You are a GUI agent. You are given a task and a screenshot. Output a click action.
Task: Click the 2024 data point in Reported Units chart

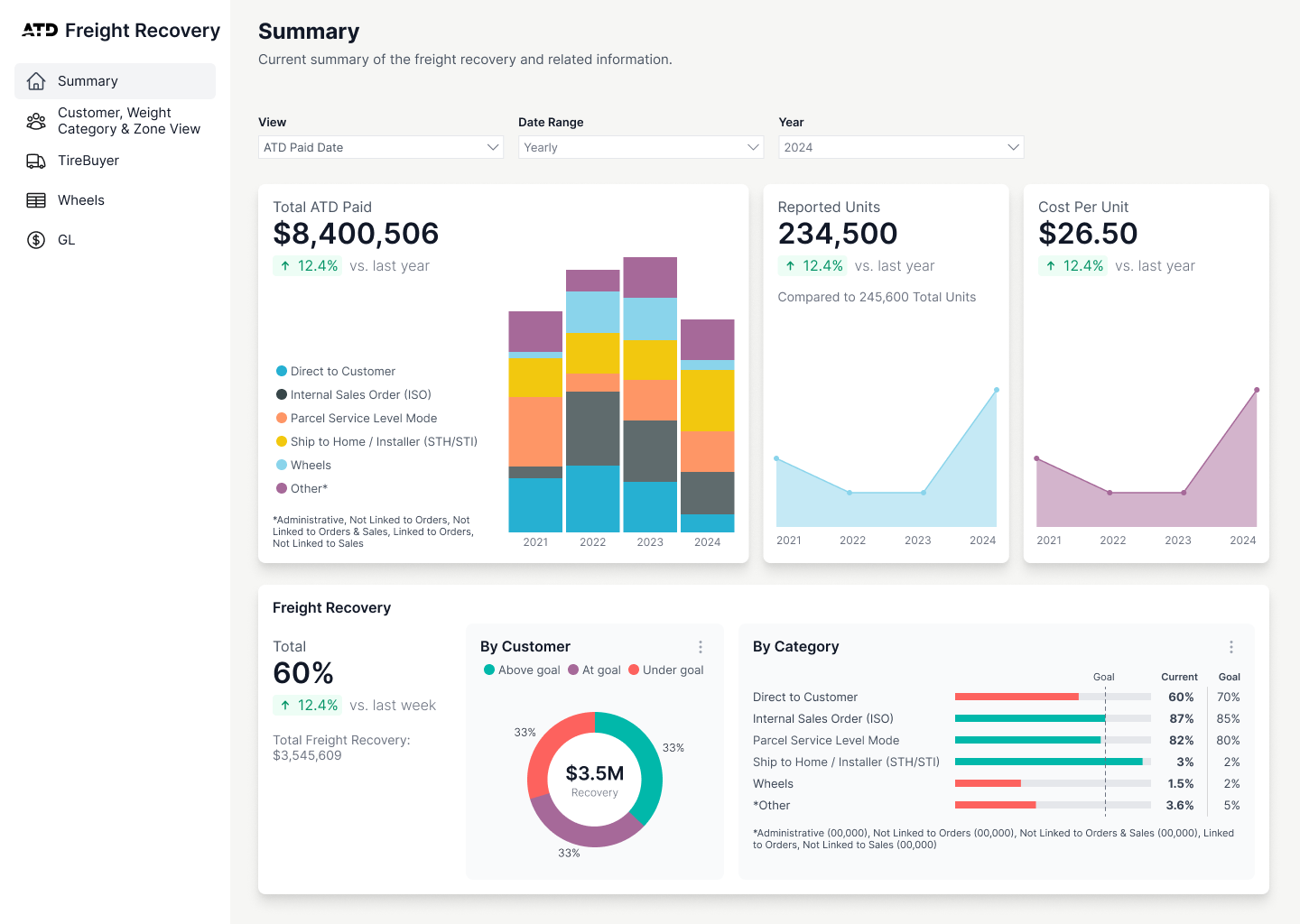click(x=997, y=390)
